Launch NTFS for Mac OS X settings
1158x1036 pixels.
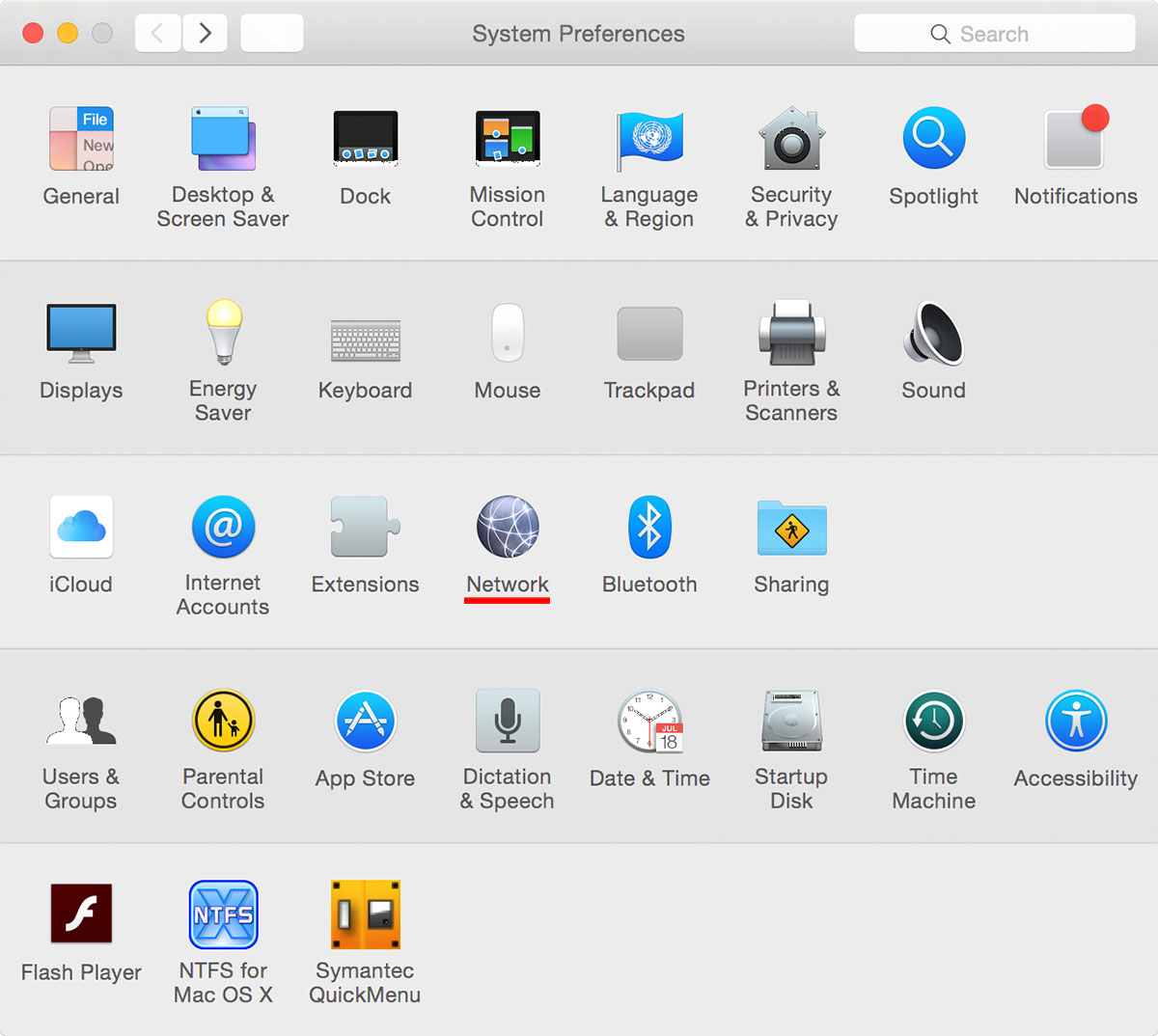coord(223,915)
